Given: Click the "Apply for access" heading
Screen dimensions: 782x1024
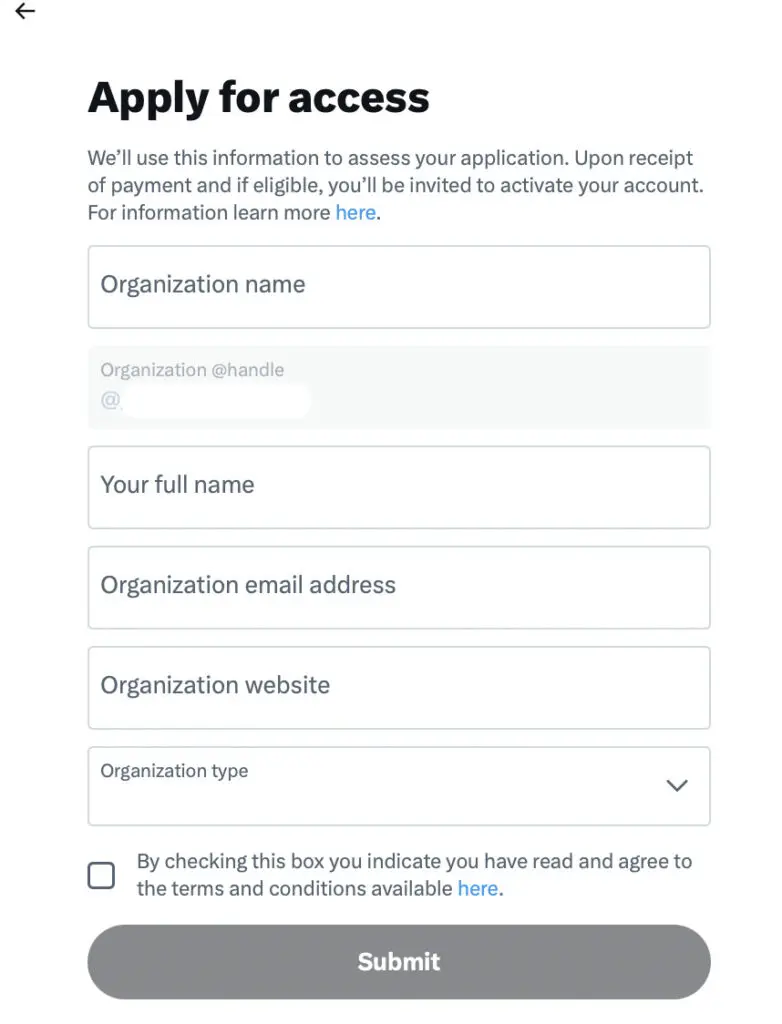Looking at the screenshot, I should pos(259,98).
